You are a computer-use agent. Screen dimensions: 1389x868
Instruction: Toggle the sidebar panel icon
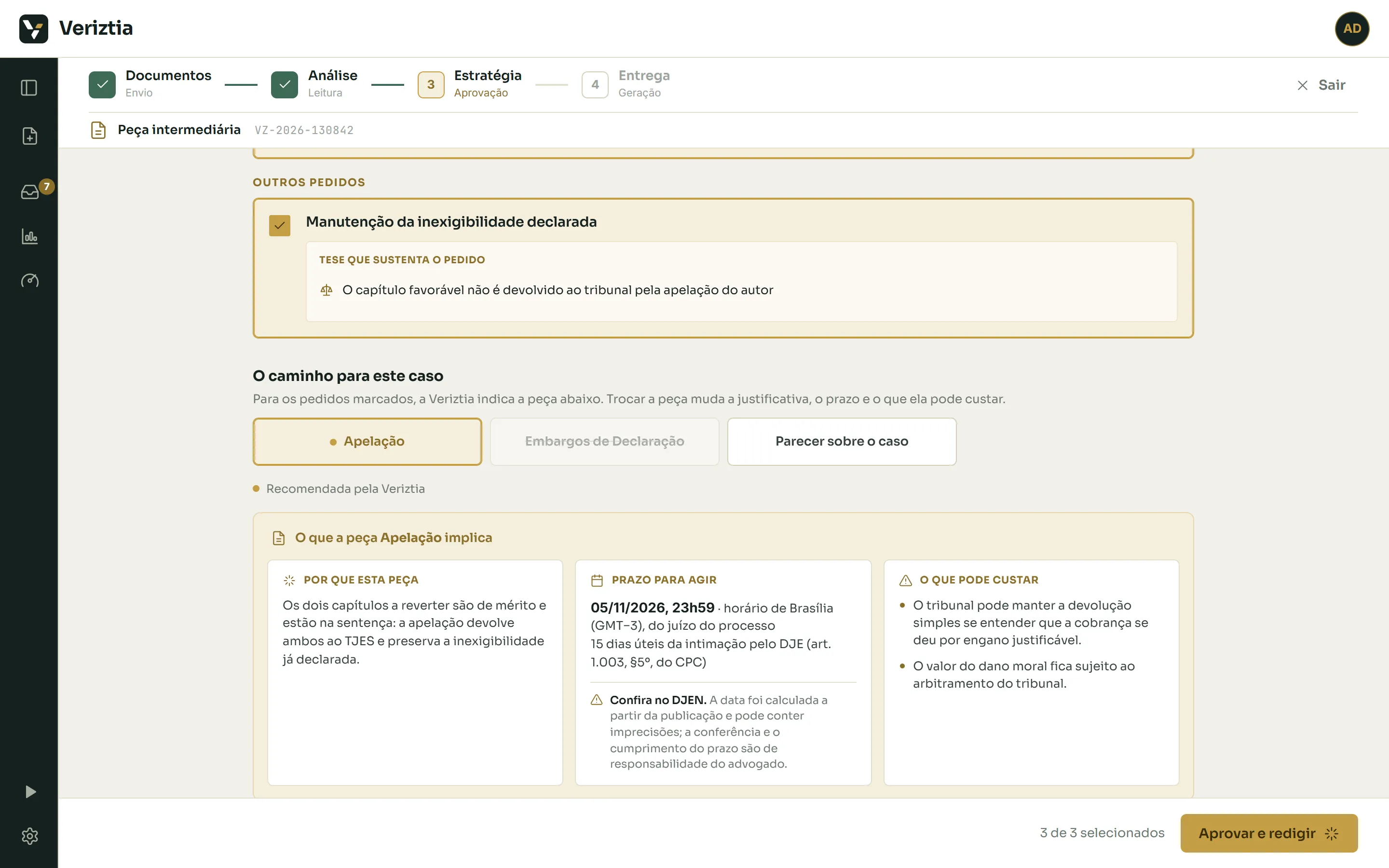coord(29,88)
